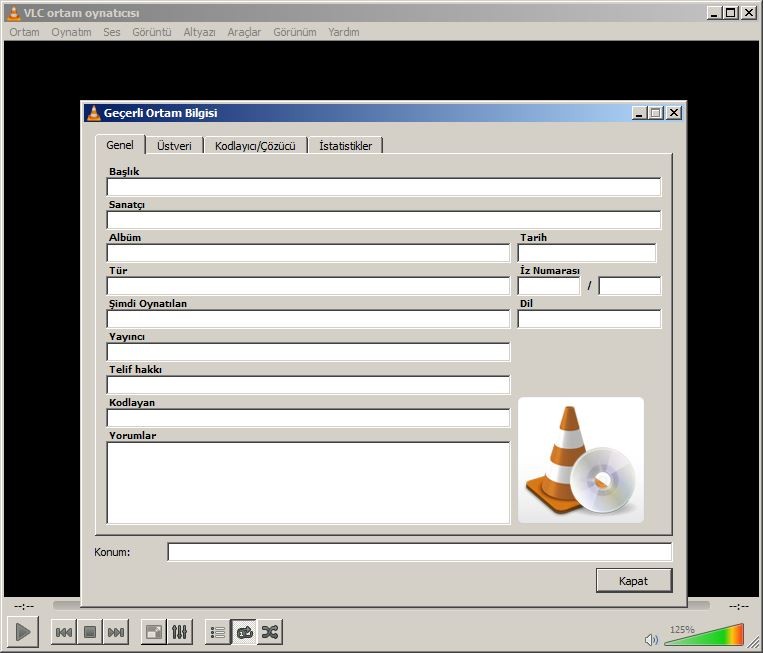This screenshot has height=653, width=763.
Task: Close the Geçerli Ortam Bilgisi dialog
Action: (x=674, y=113)
